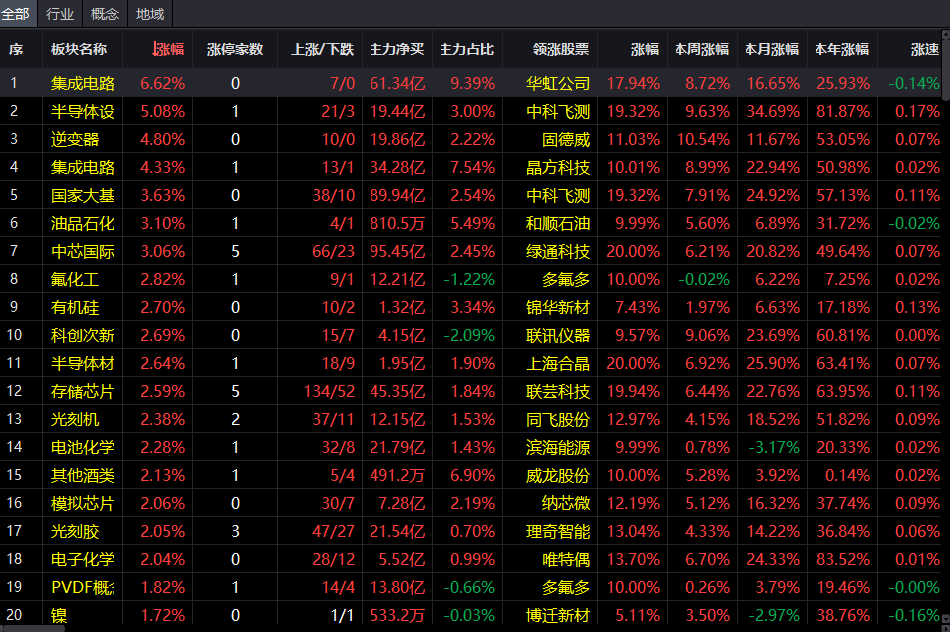This screenshot has height=632, width=950.
Task: Open the 其他酒类 sector
Action: tap(83, 475)
